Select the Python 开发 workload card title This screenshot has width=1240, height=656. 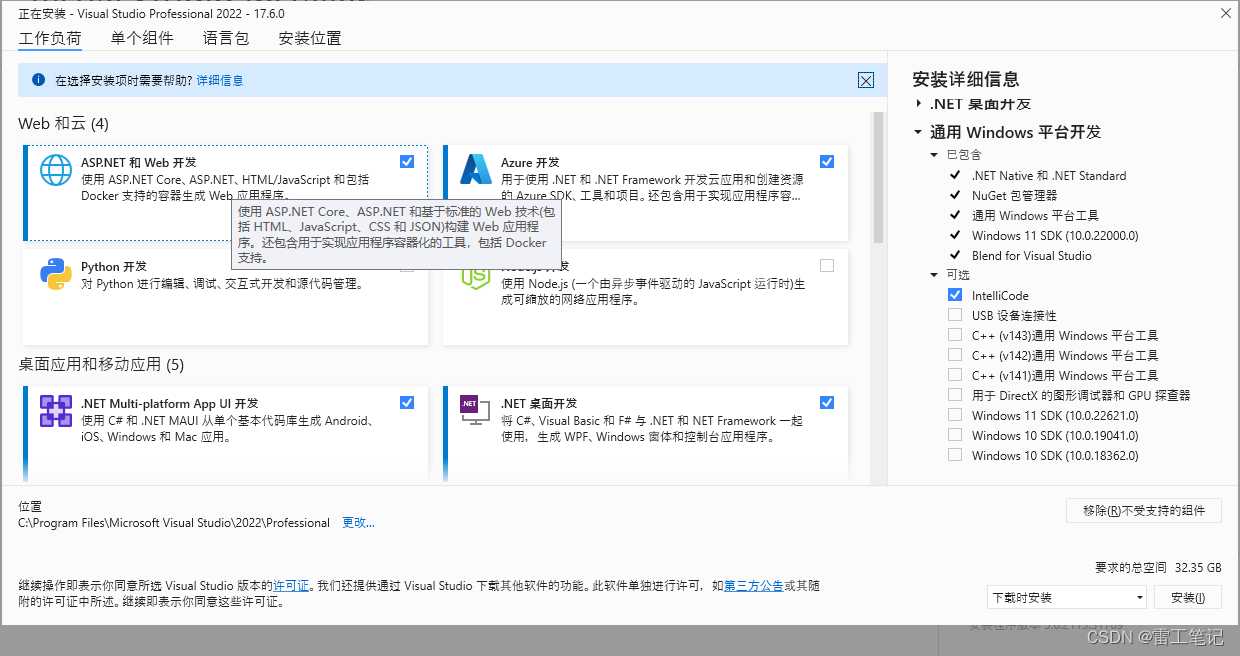(x=114, y=266)
